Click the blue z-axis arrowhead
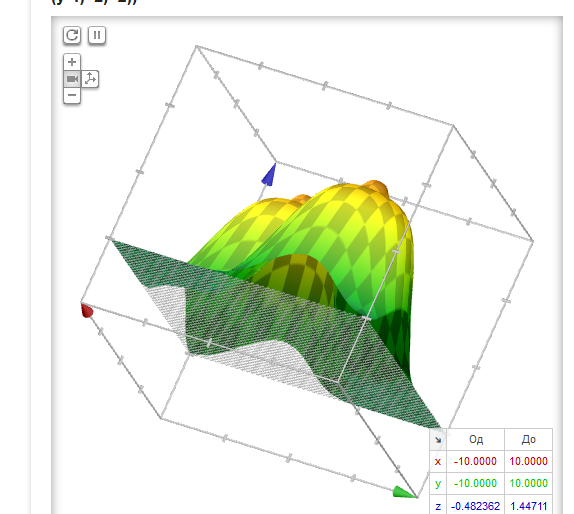 [269, 175]
